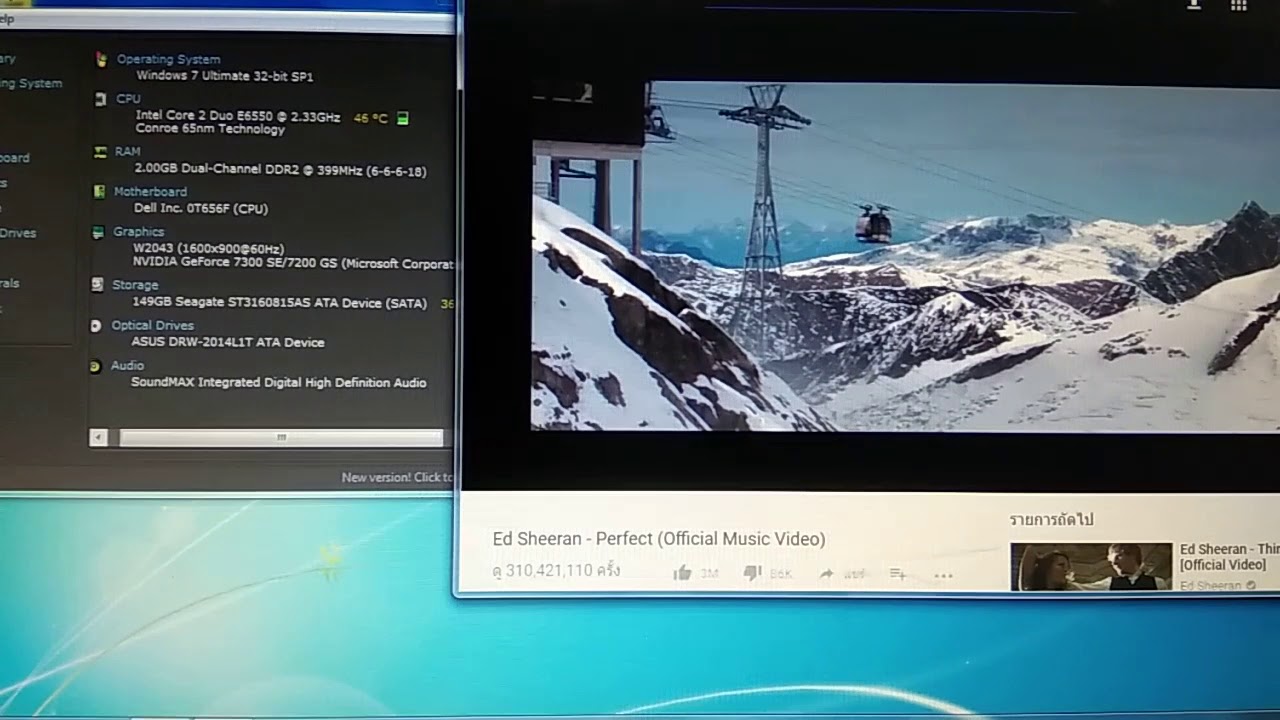The image size is (1280, 720).
Task: Click the Audio speaker icon
Action: [95, 367]
